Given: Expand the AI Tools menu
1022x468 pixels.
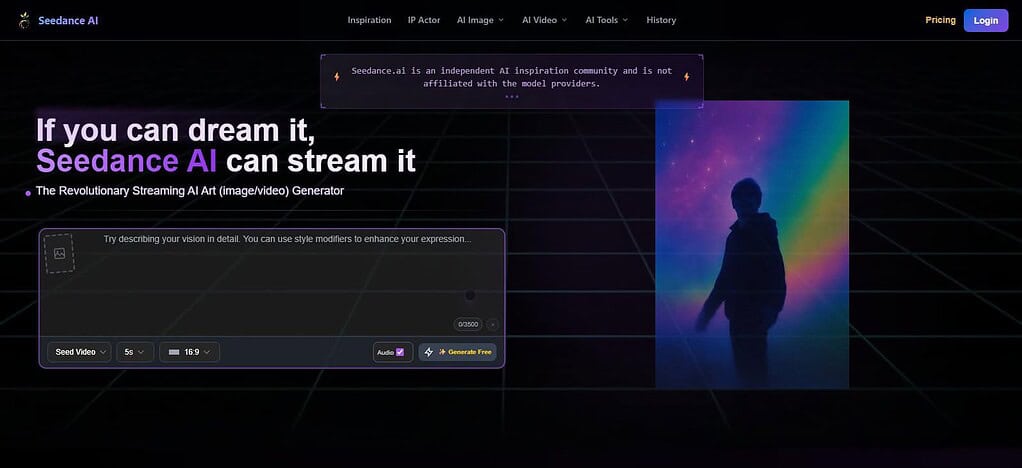Looking at the screenshot, I should click(607, 20).
